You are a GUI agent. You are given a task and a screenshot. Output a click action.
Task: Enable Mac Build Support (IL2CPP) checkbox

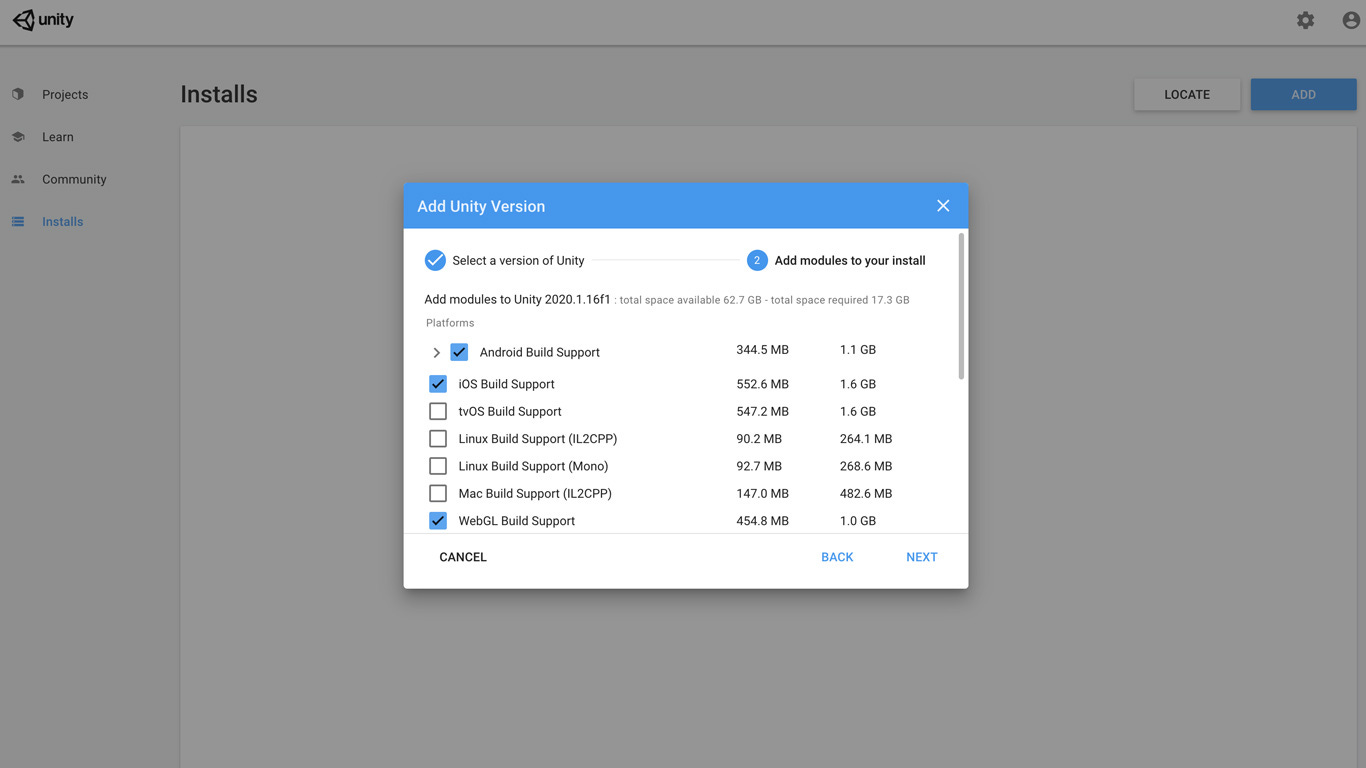[438, 493]
